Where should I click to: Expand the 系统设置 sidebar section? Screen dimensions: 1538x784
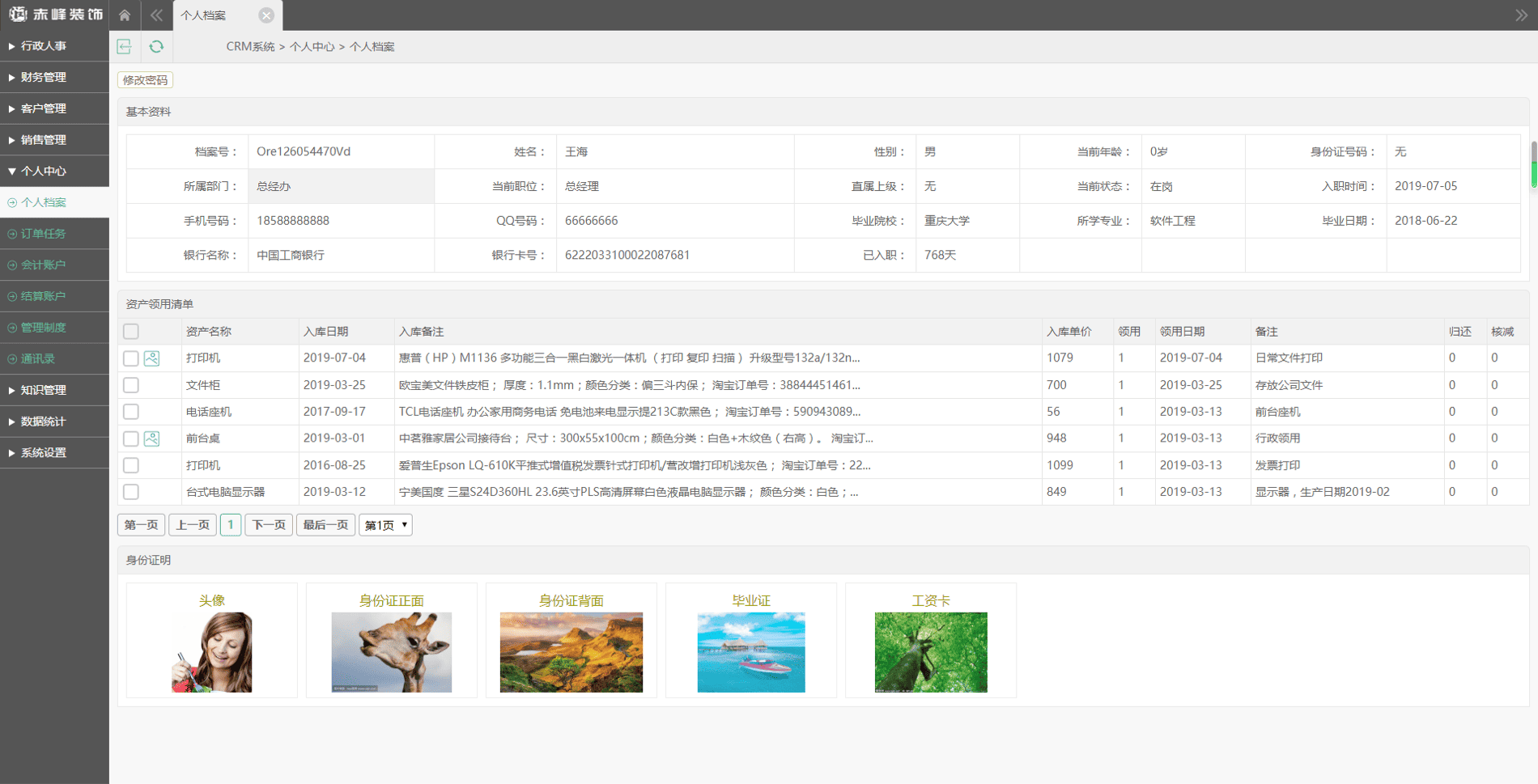pyautogui.click(x=54, y=453)
